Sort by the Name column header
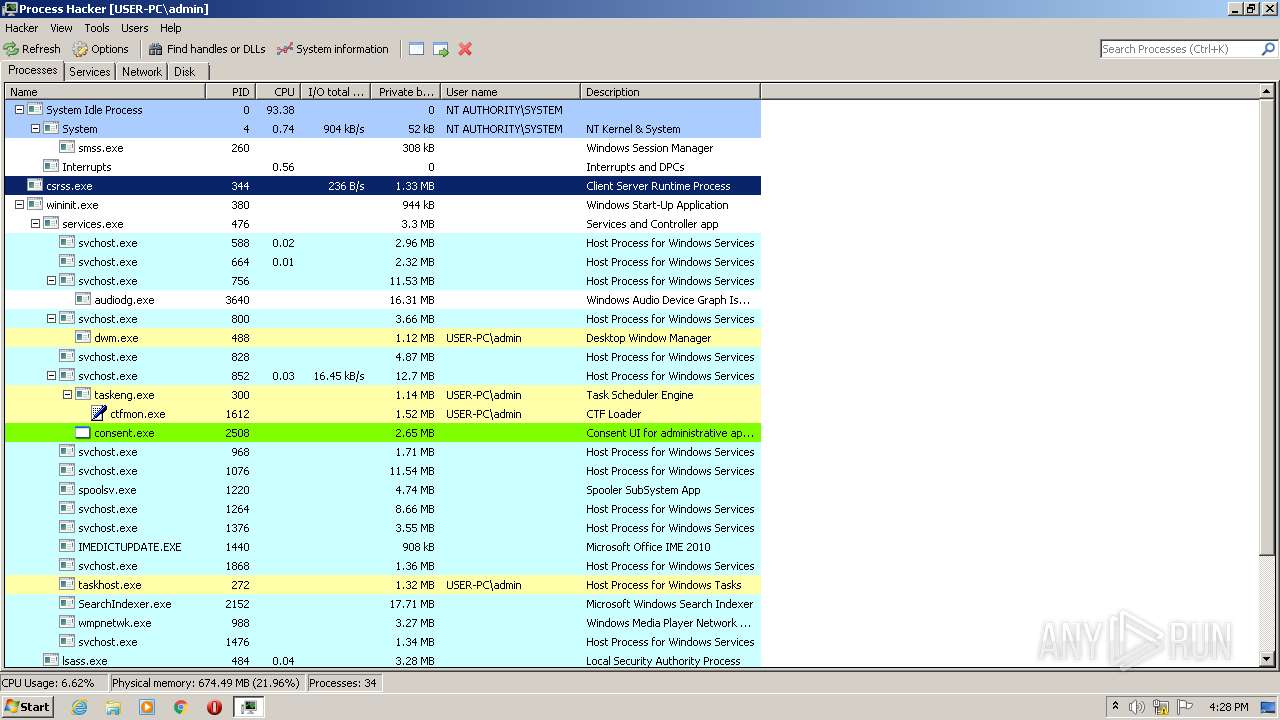Viewport: 1280px width, 720px height. (105, 92)
